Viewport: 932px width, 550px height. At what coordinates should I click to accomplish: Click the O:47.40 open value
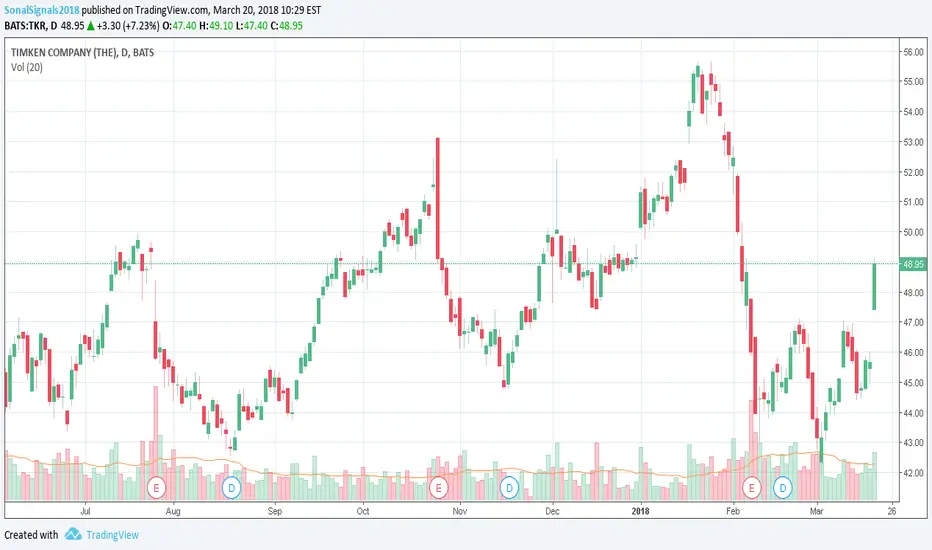coord(180,26)
